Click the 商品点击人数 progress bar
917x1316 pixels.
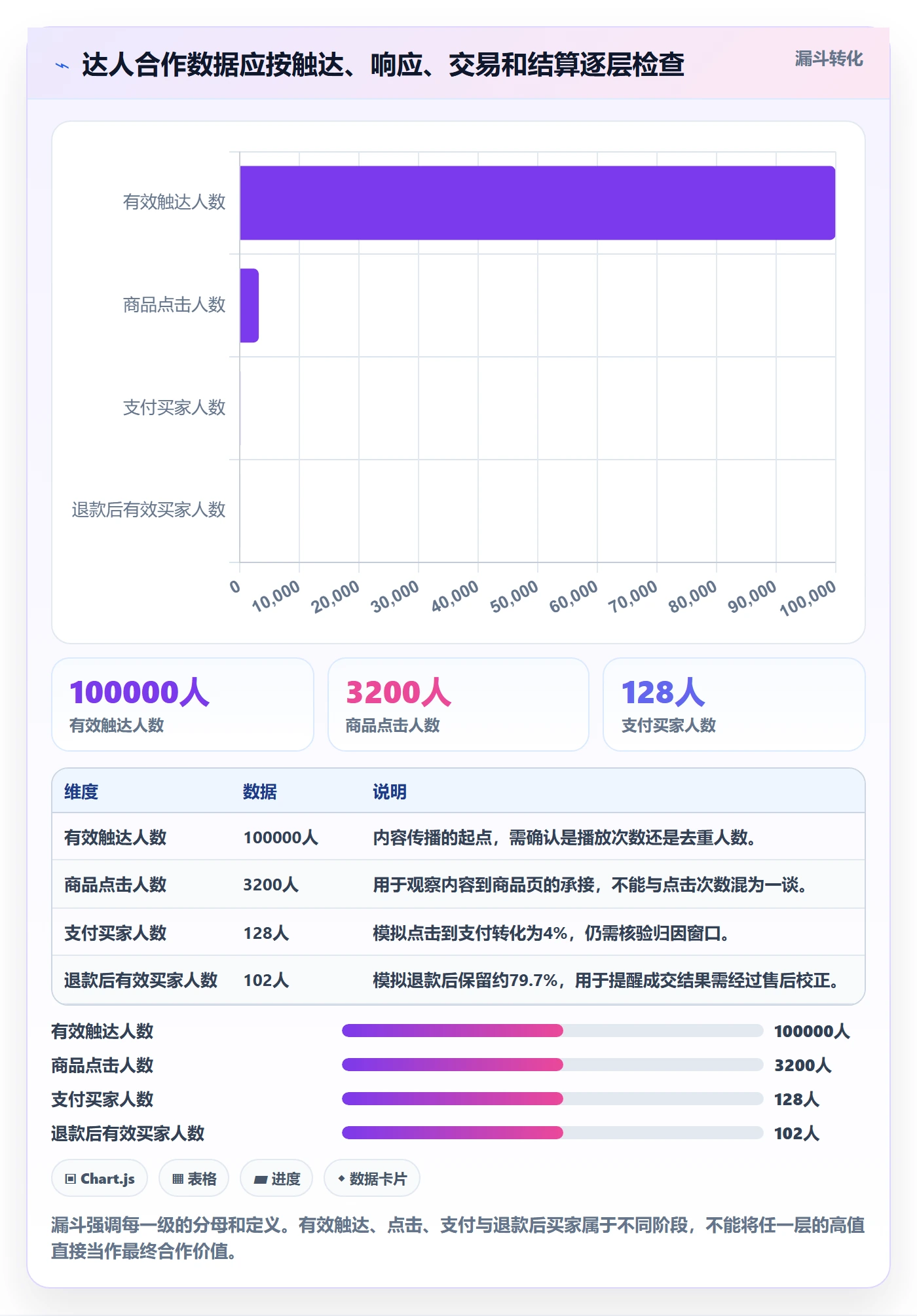point(552,1065)
